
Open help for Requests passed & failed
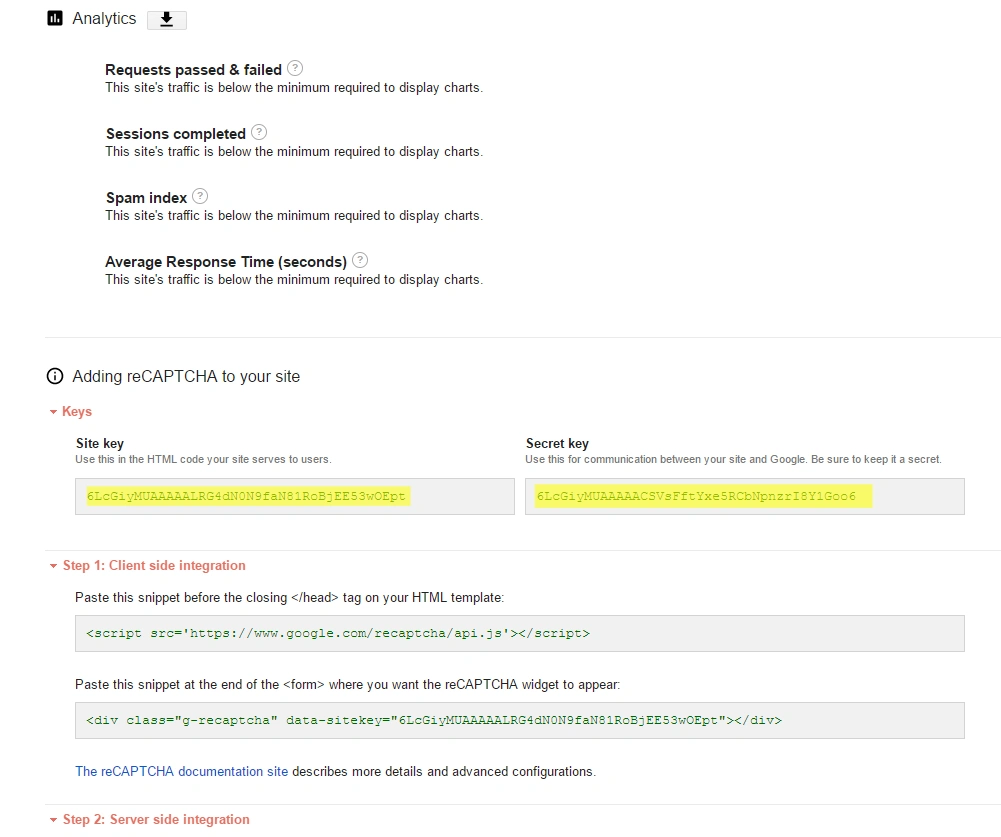click(295, 69)
